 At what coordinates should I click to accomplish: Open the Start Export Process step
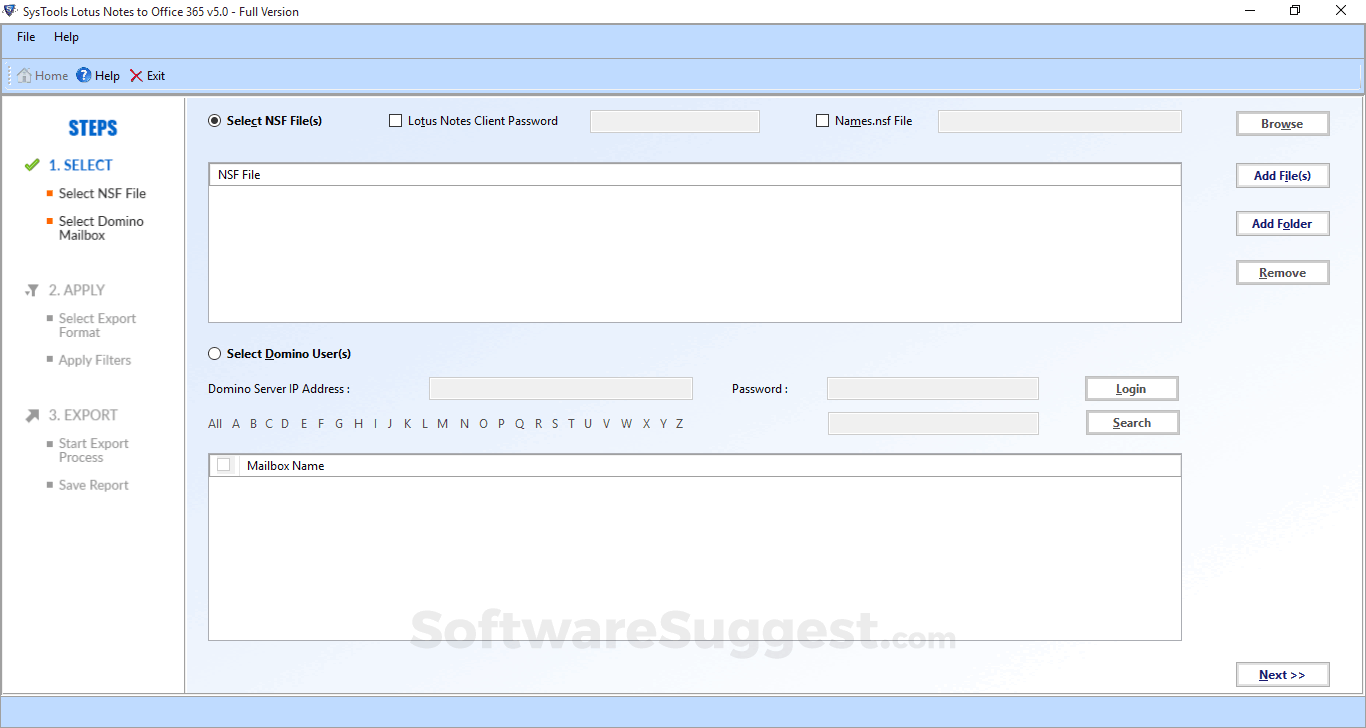[x=94, y=450]
